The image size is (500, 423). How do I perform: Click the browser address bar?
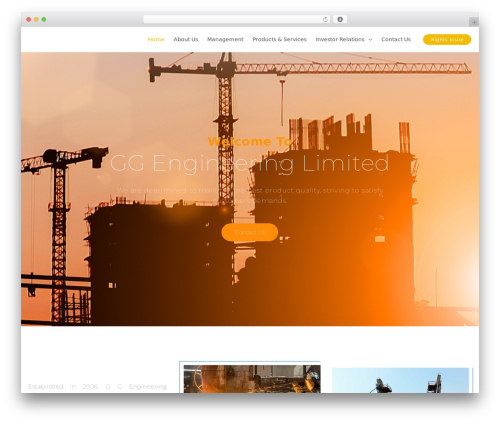pos(237,19)
